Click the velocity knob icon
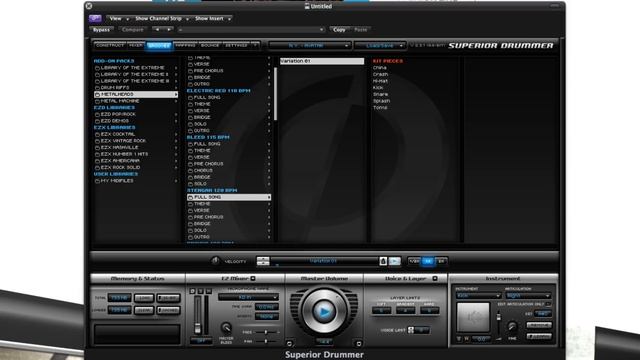This screenshot has width=640, height=360. (215, 261)
